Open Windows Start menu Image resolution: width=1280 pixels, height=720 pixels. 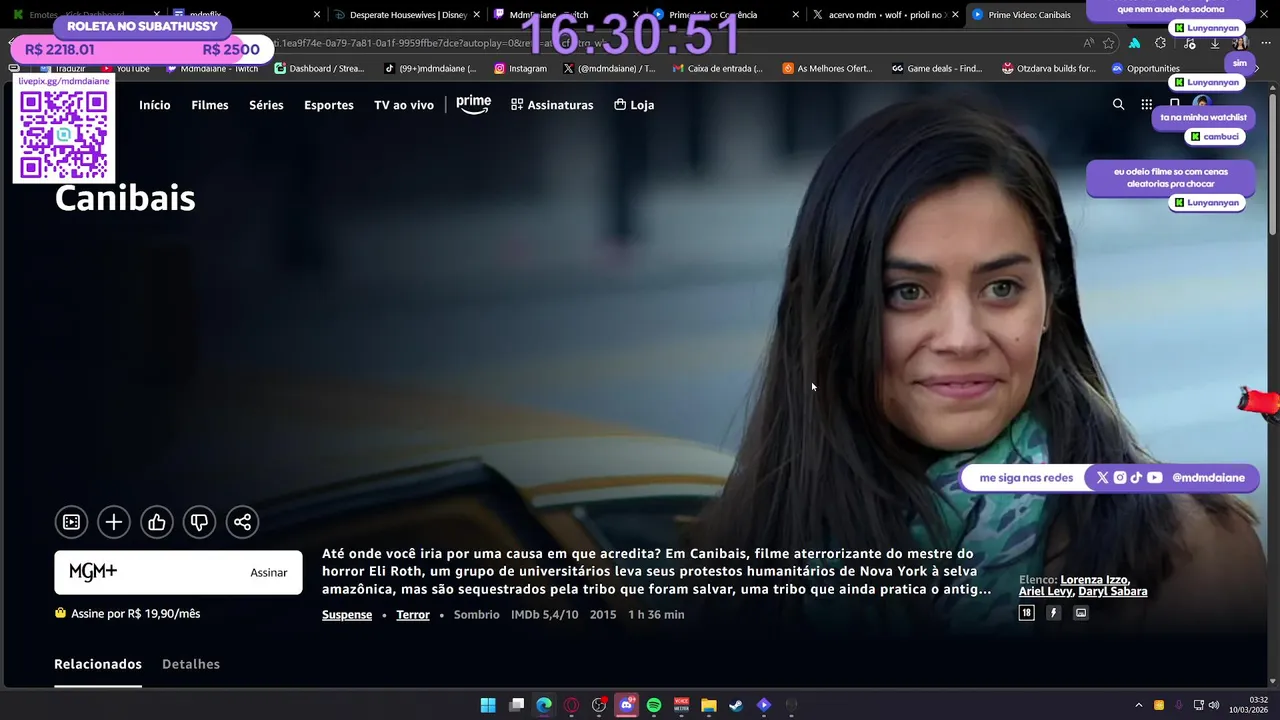coord(488,705)
